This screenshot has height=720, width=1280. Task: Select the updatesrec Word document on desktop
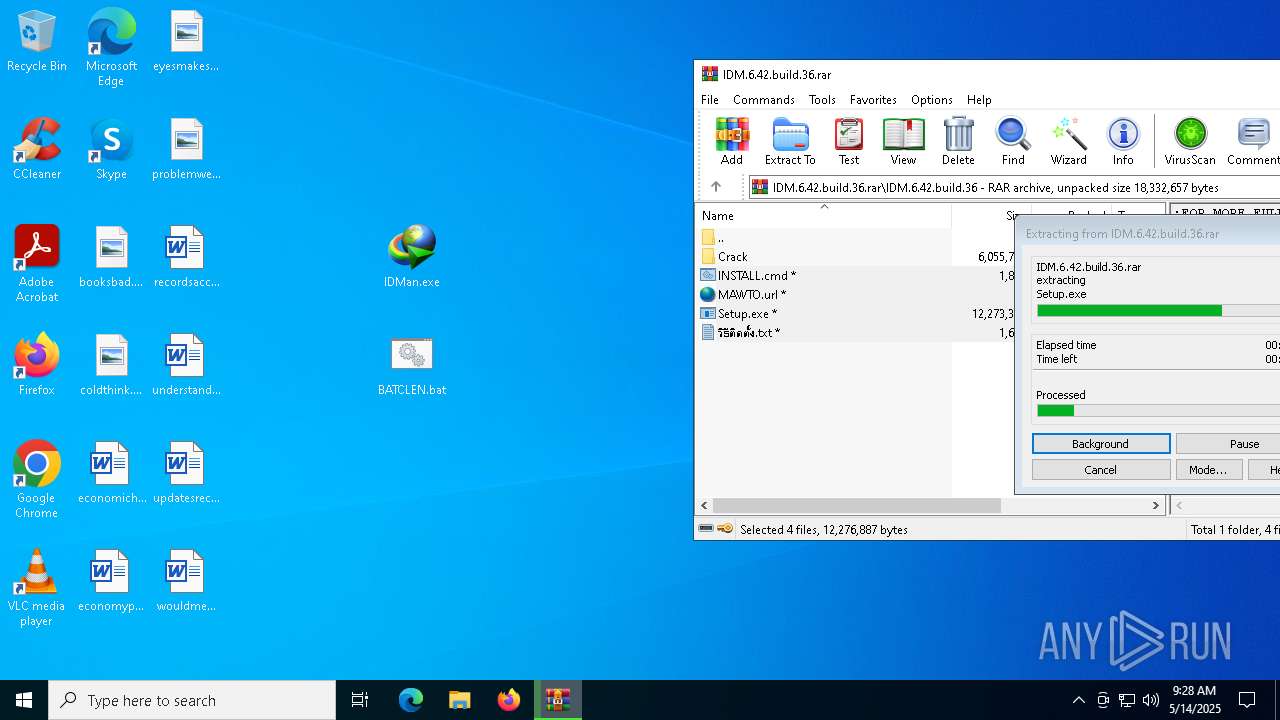(186, 473)
